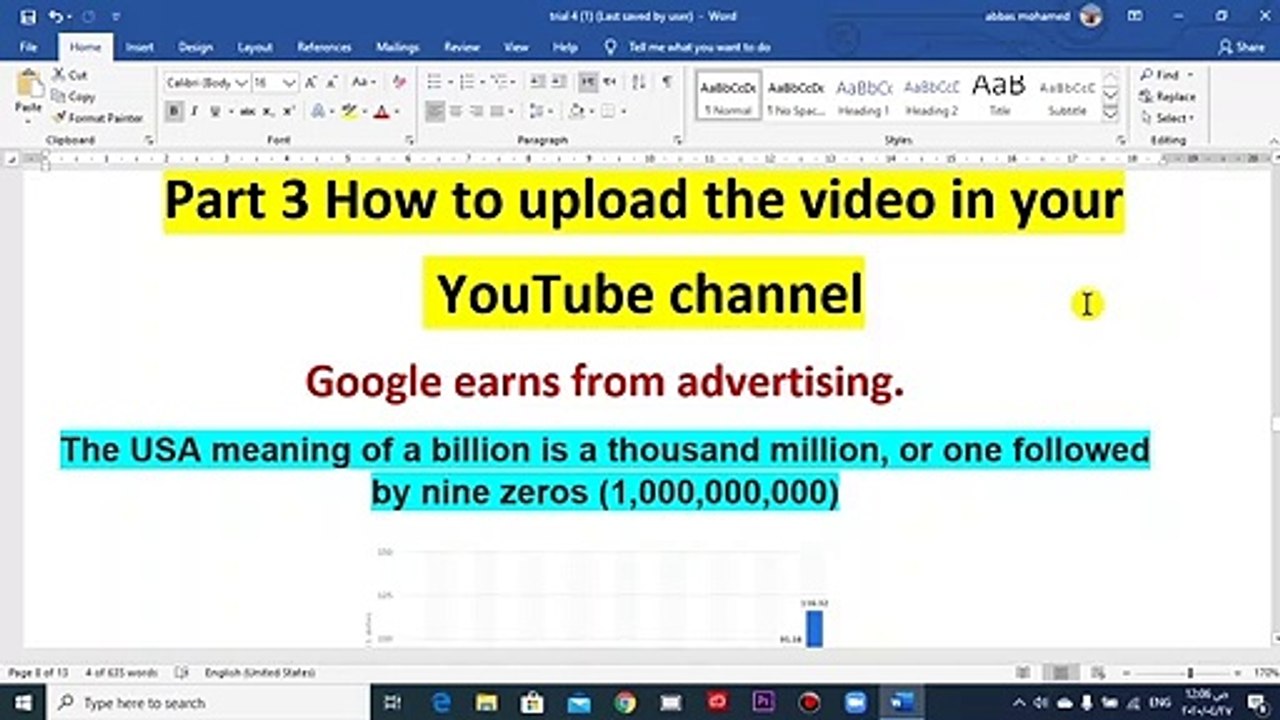Toggle Bold formatting
The width and height of the screenshot is (1280, 720).
[174, 112]
